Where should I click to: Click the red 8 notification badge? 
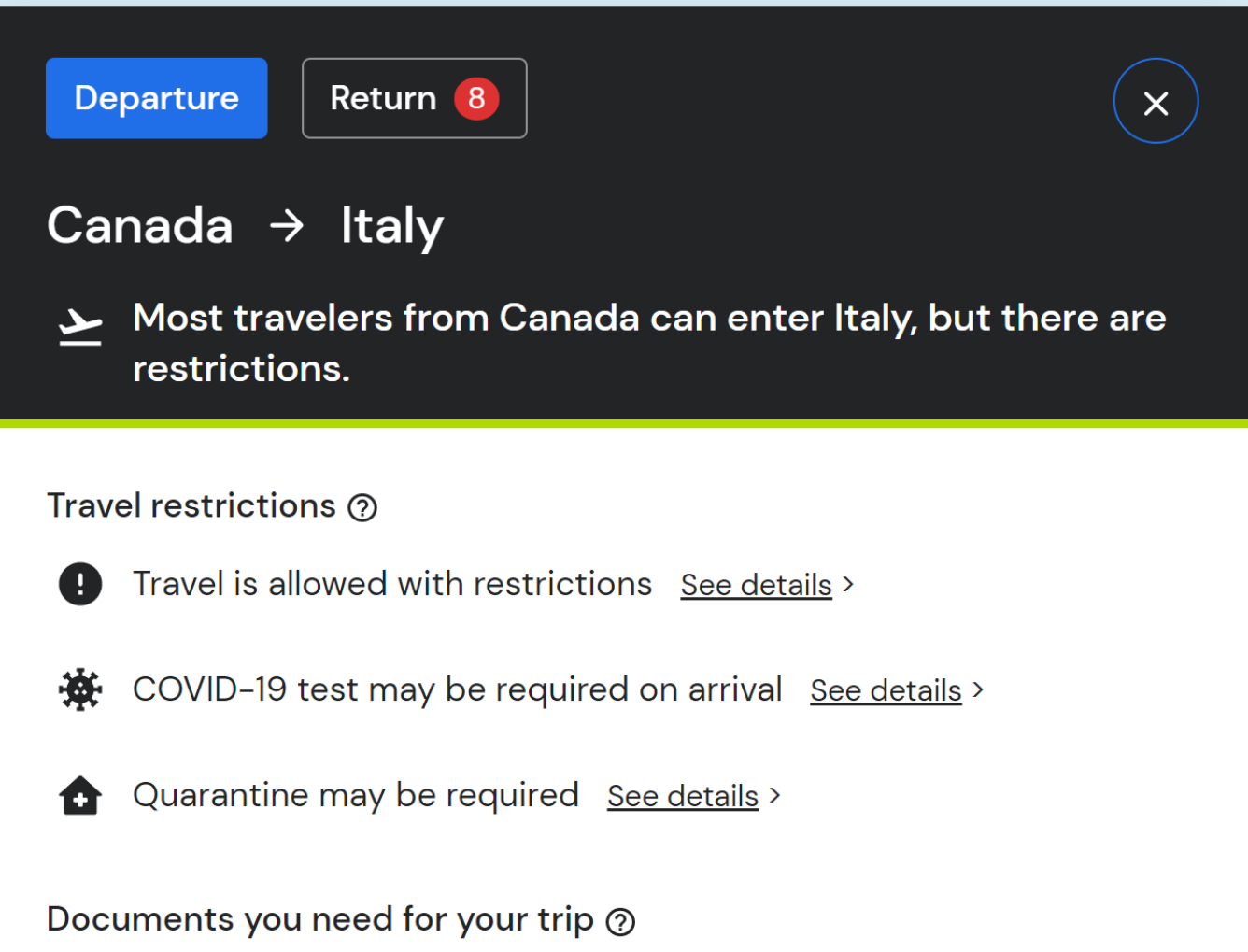click(476, 98)
